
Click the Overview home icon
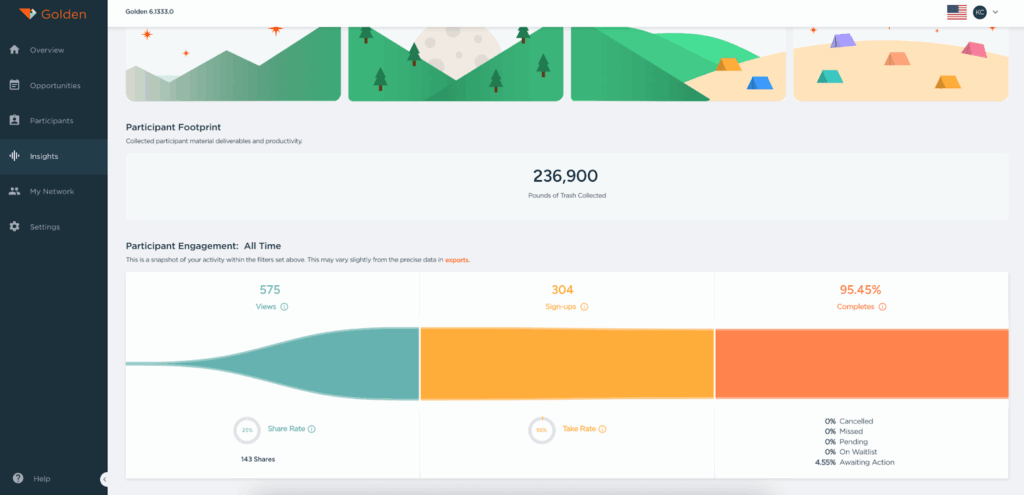point(14,49)
